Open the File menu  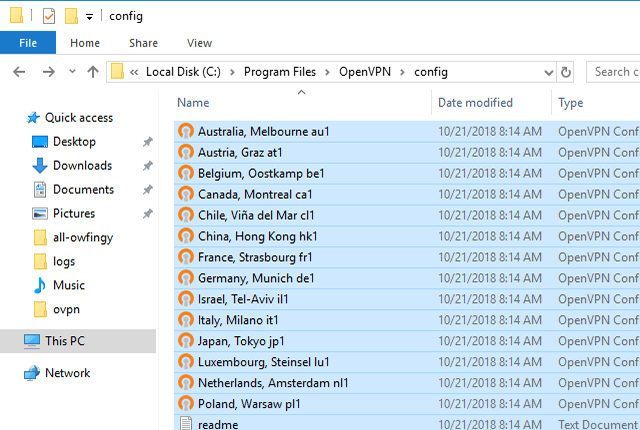click(28, 43)
